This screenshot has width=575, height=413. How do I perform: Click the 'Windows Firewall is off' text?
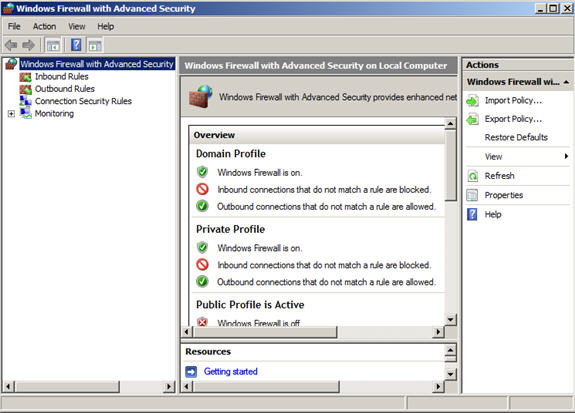(x=259, y=323)
